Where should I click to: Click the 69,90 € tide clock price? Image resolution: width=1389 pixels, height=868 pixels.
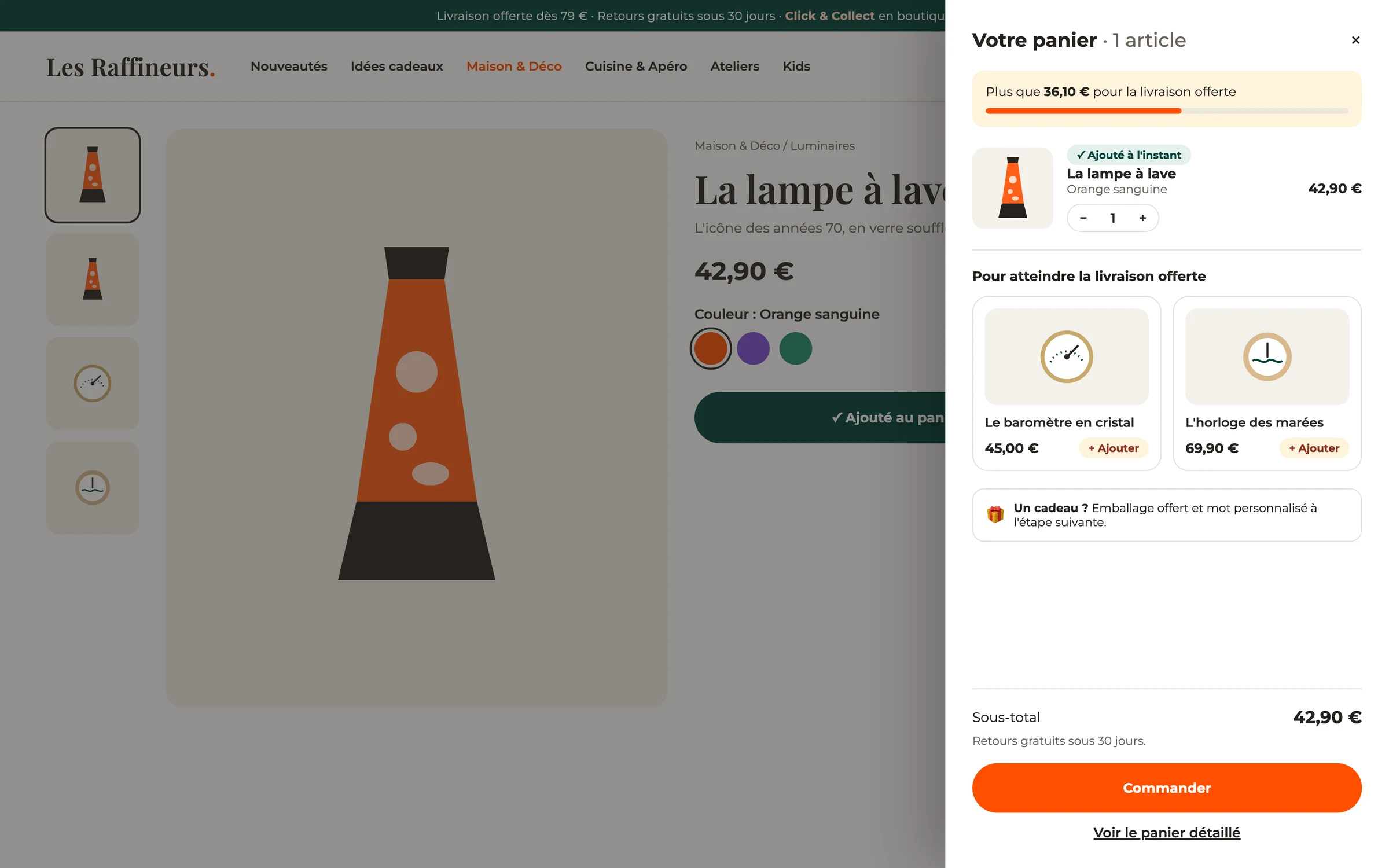pos(1212,448)
